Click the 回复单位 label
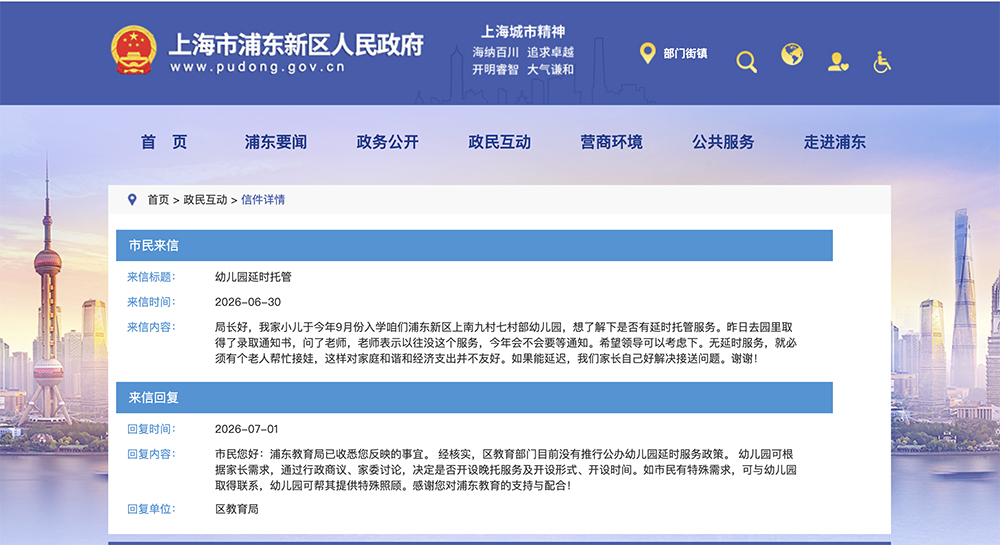This screenshot has width=1000, height=545. click(x=151, y=509)
